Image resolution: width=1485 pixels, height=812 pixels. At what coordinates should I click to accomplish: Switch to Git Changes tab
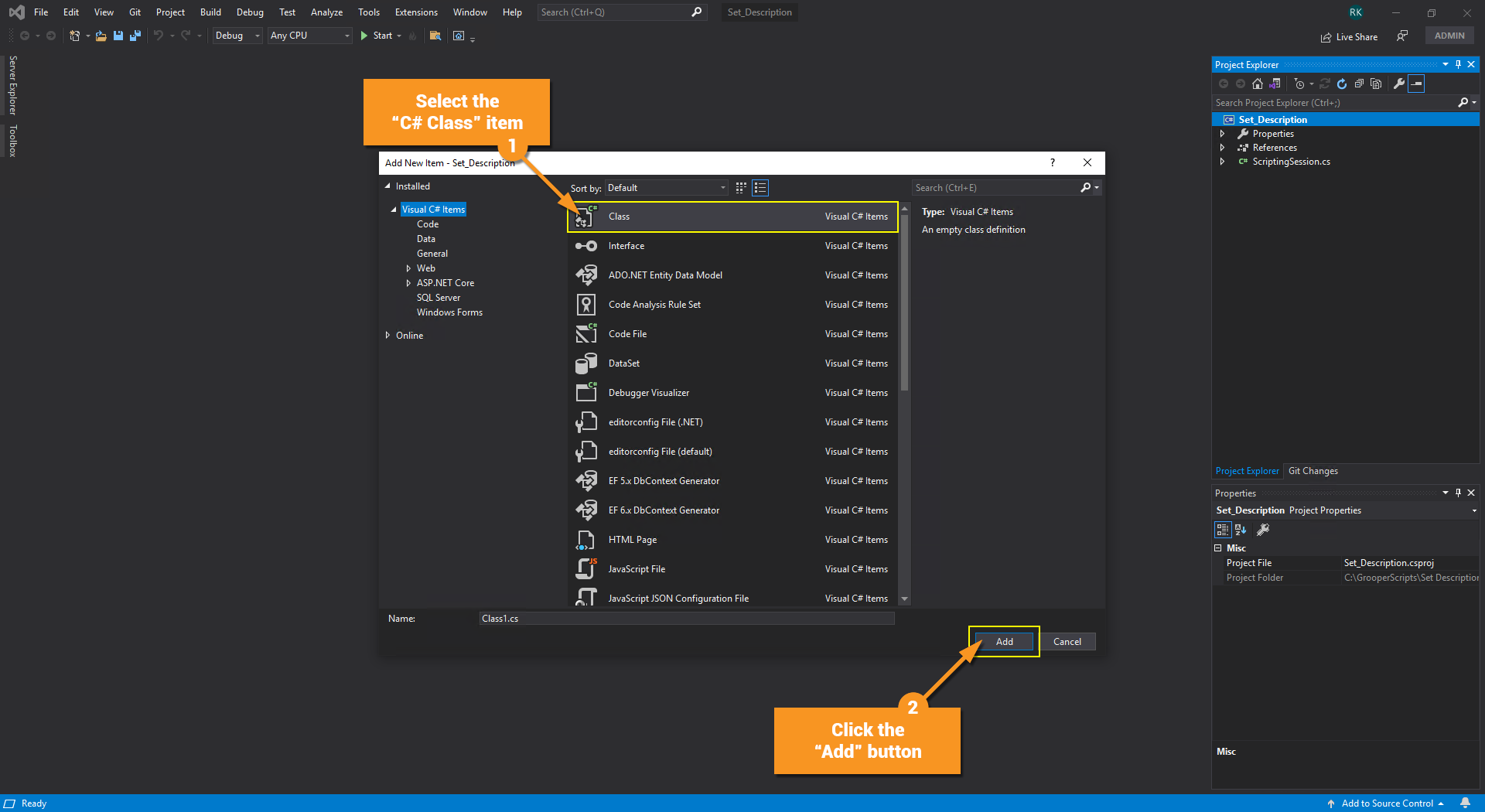(x=1313, y=471)
